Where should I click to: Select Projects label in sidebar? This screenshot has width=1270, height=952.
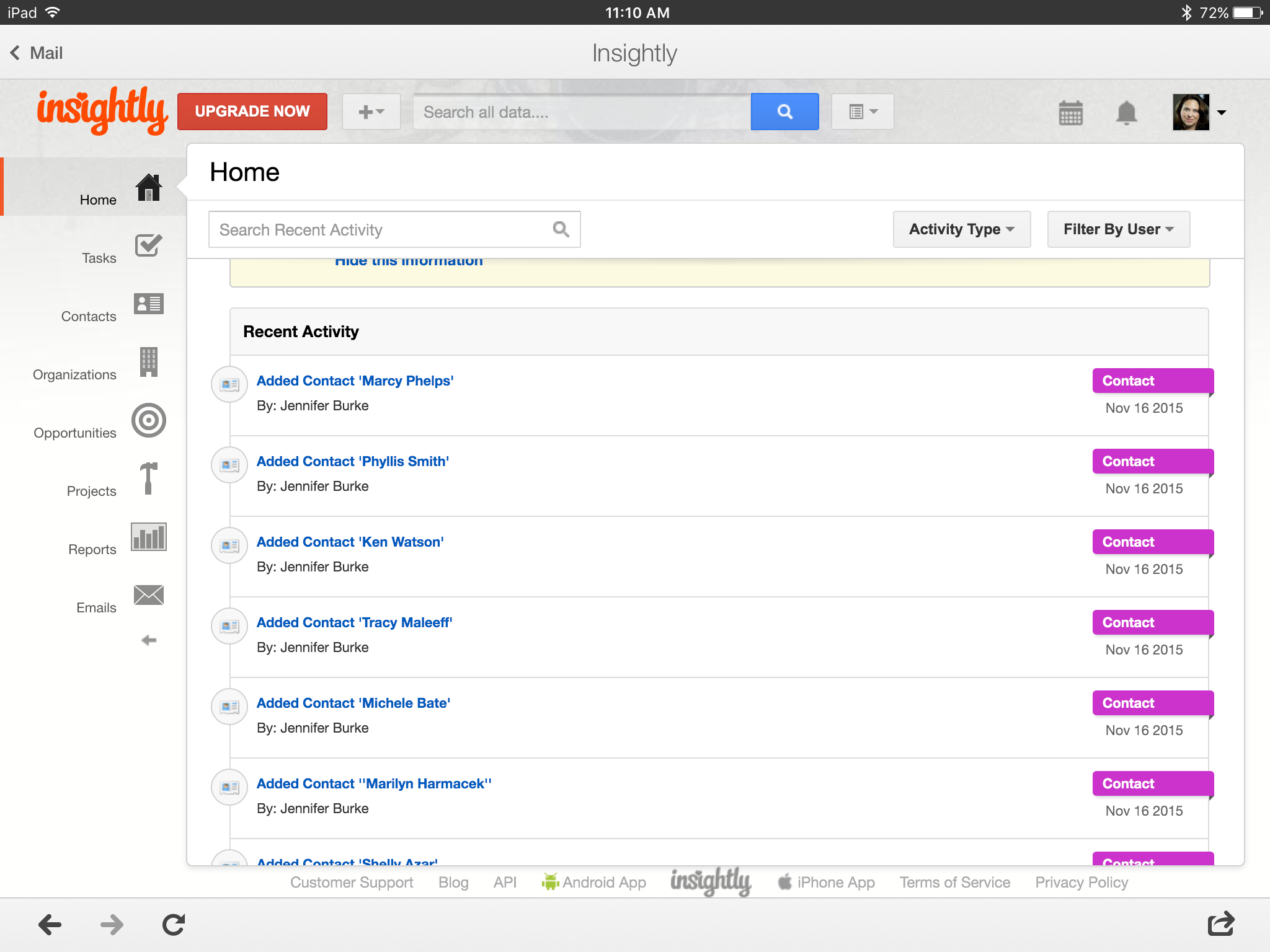(x=92, y=491)
